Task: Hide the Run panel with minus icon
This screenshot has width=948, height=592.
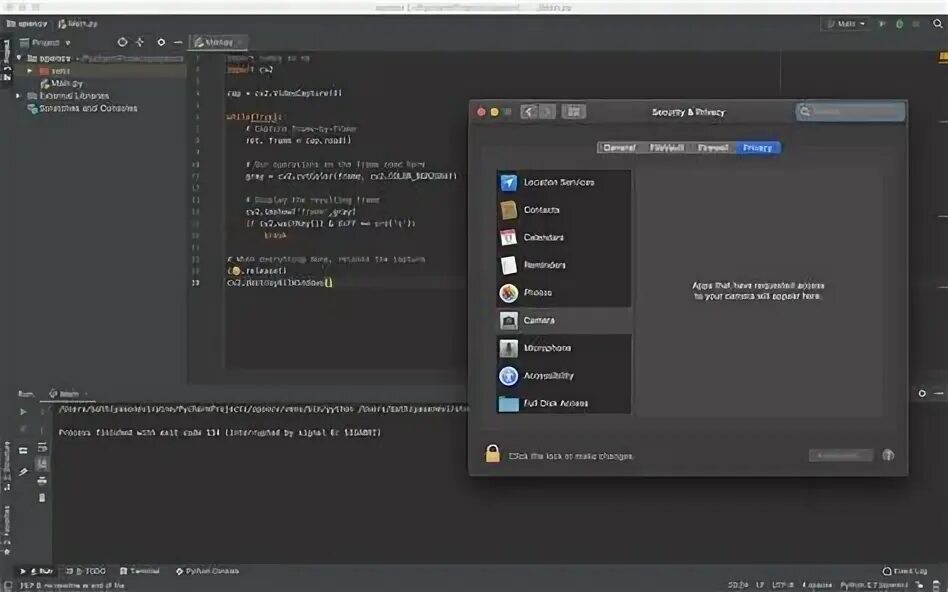Action: [939, 393]
